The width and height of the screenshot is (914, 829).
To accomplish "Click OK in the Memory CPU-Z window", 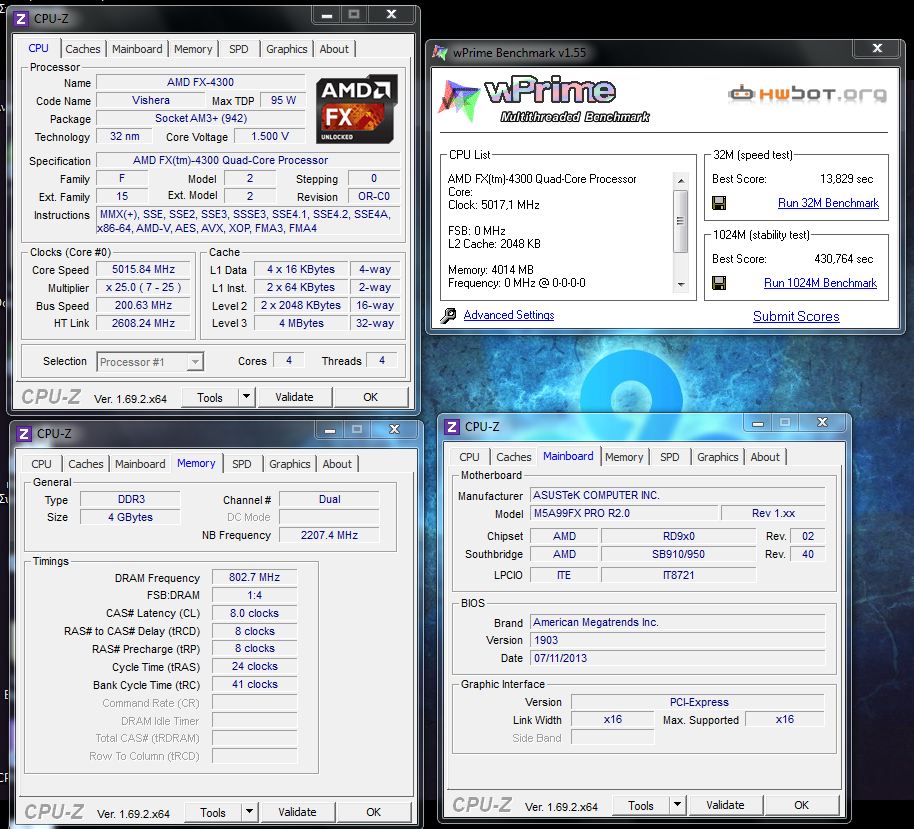I will pyautogui.click(x=374, y=812).
